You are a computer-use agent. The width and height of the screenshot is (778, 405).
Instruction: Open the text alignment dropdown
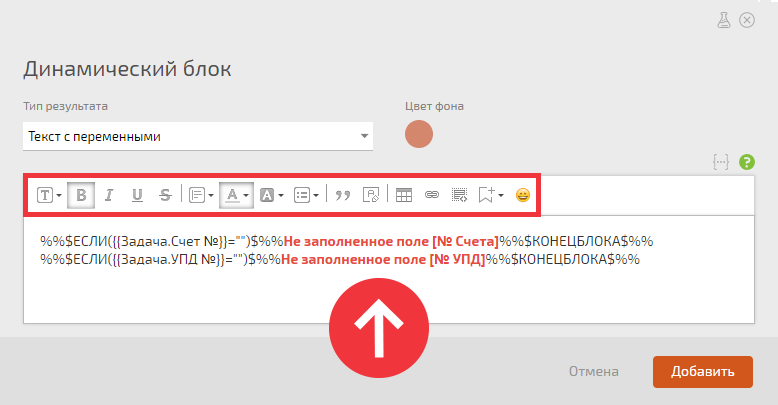click(x=201, y=195)
